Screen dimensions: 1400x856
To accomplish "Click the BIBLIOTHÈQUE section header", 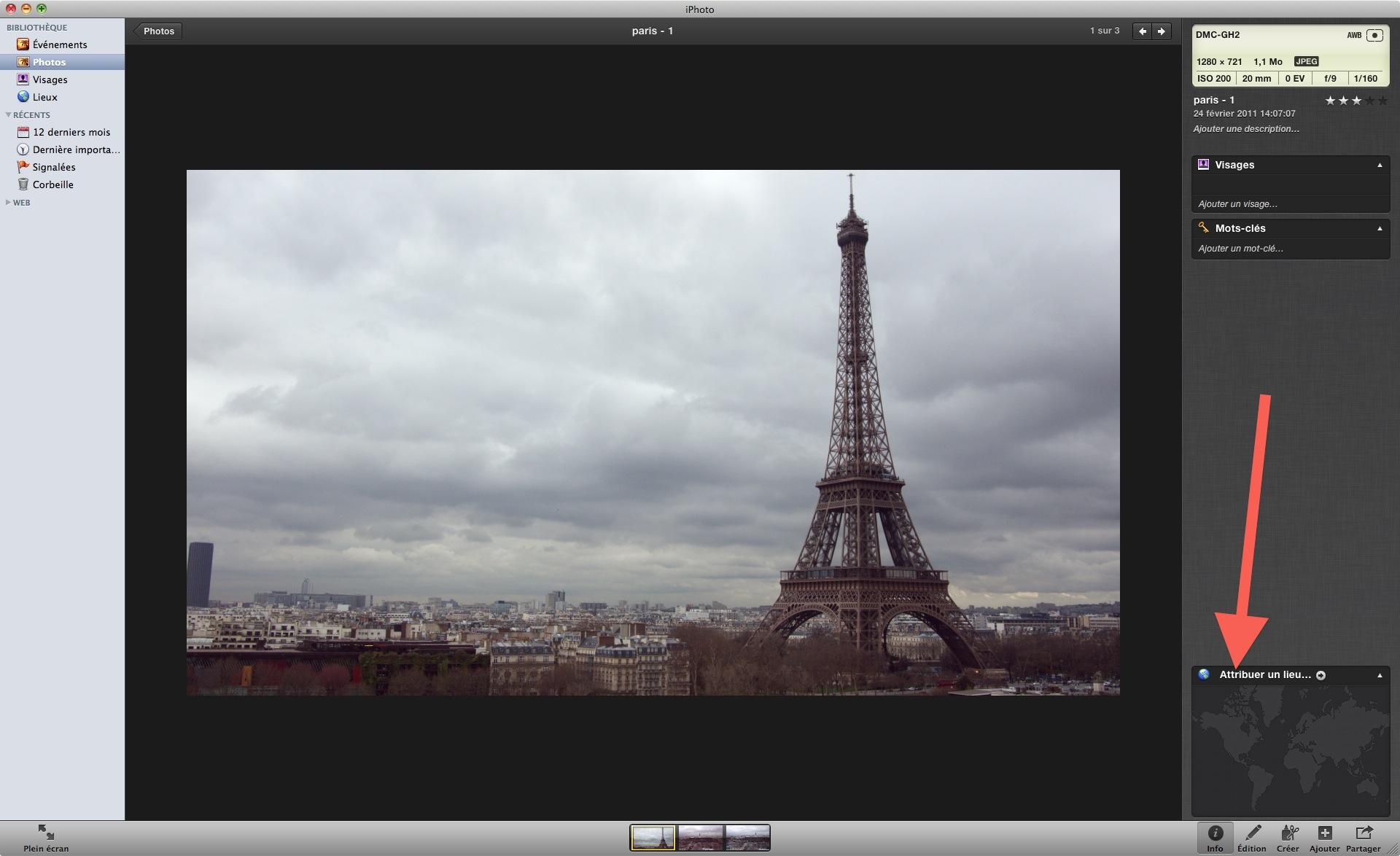I will 37,28.
